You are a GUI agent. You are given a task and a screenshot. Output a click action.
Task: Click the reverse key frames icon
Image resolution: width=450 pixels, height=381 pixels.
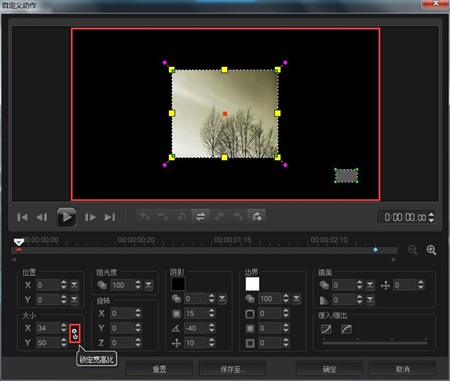click(x=182, y=216)
